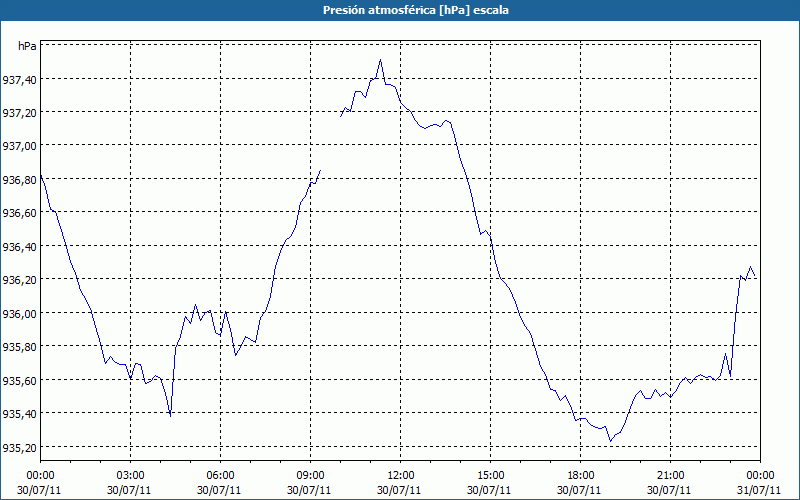
Task: Select the 935,40 axis label
Action: tap(19, 413)
